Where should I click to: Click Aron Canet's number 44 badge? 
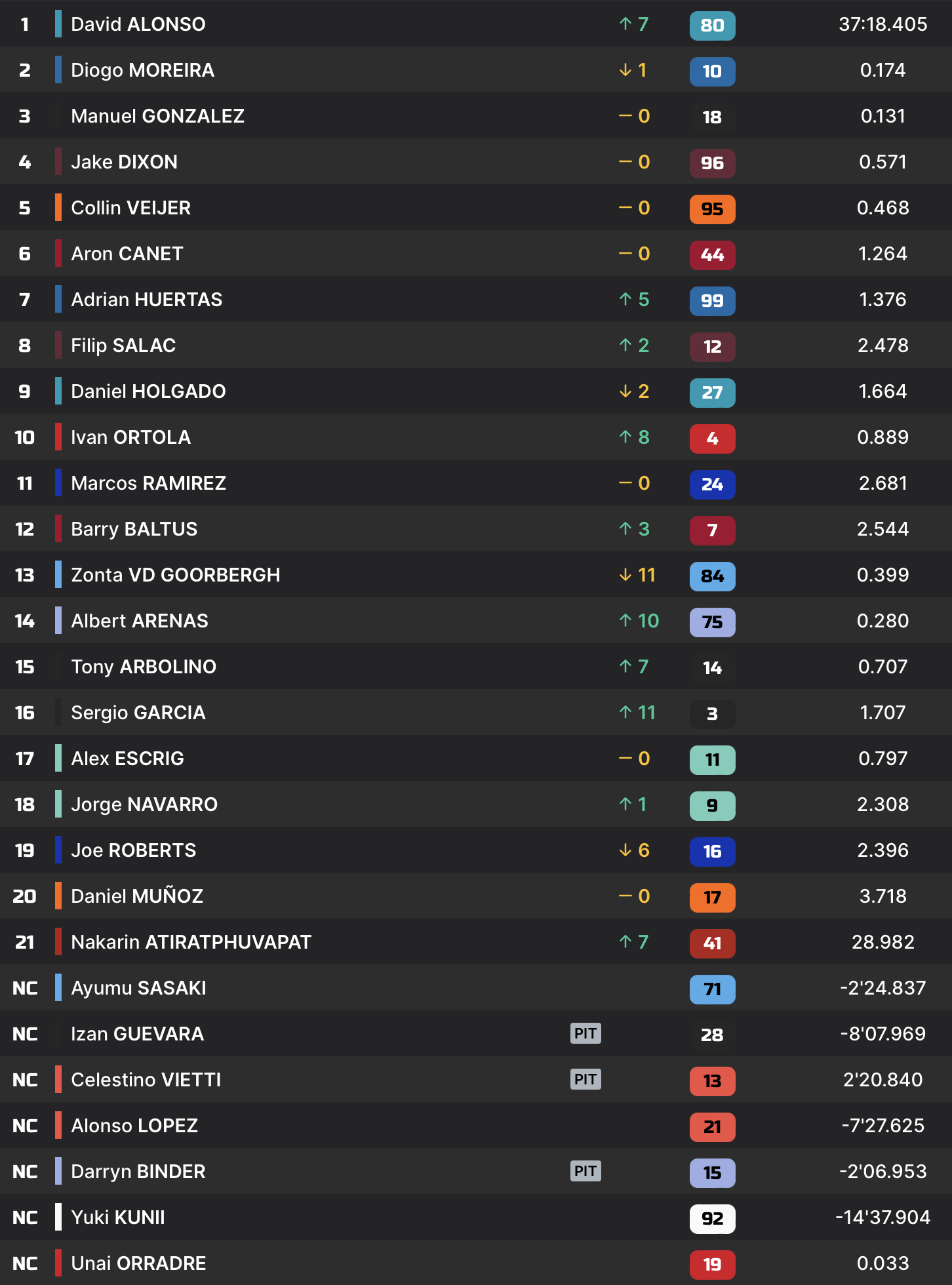click(712, 255)
